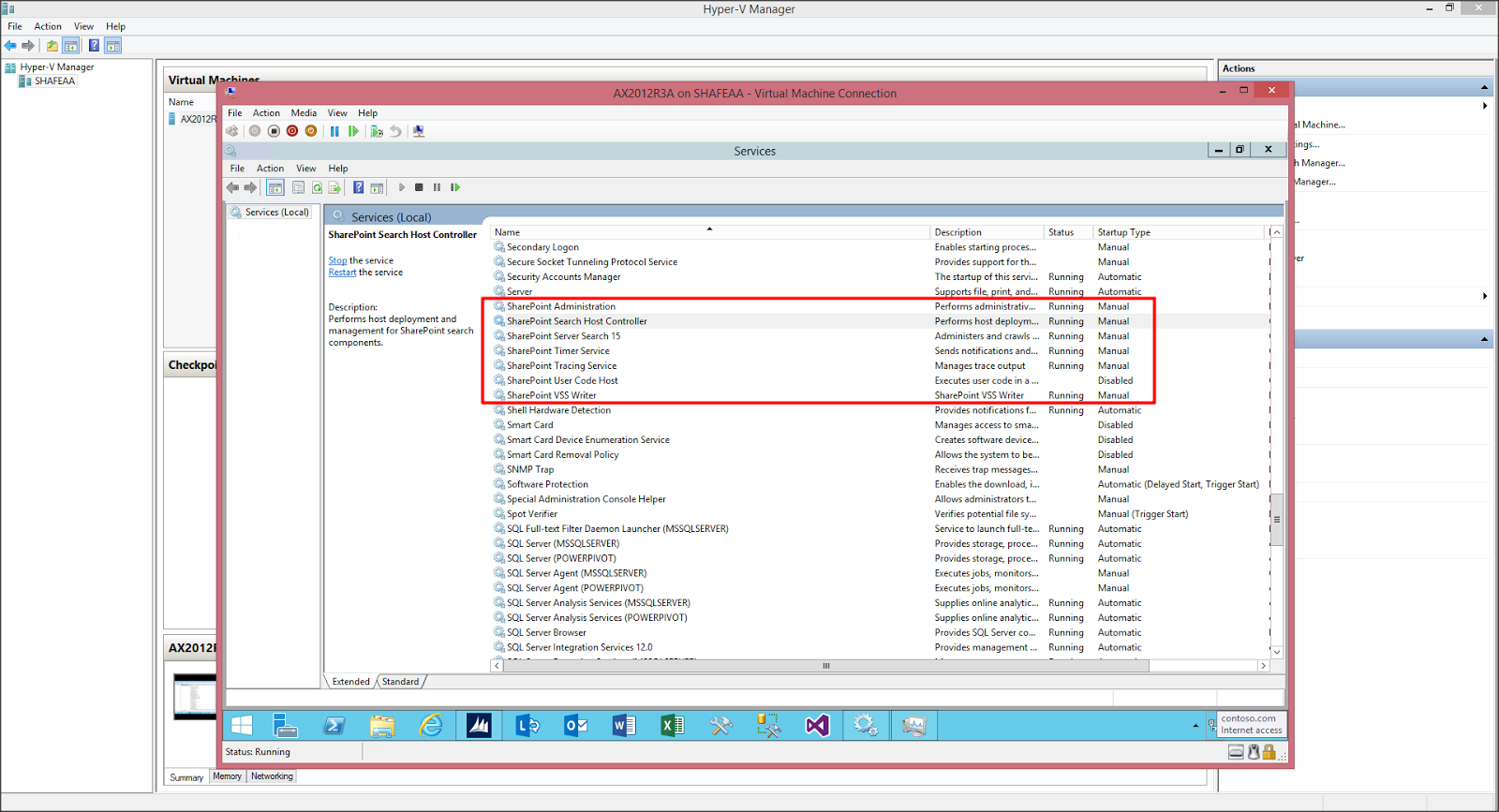This screenshot has width=1499, height=812.
Task: Click the VM thumbnail preview in Hyper-V Manager
Action: (195, 697)
